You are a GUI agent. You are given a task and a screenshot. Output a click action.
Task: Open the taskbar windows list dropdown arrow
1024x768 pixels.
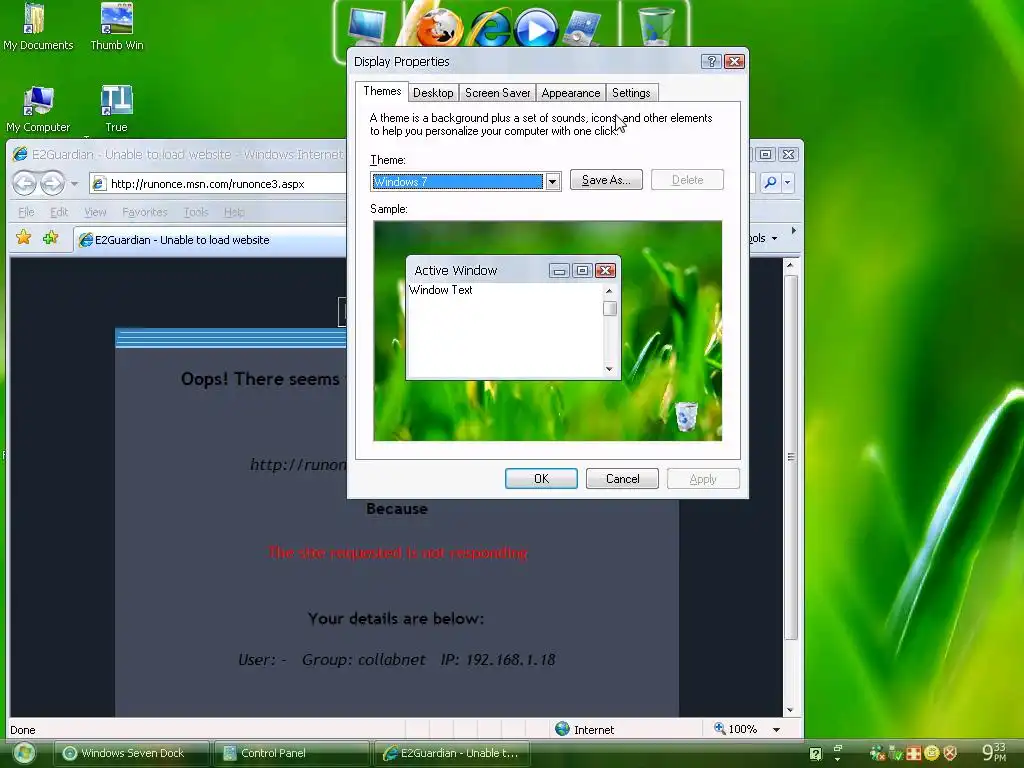(837, 760)
